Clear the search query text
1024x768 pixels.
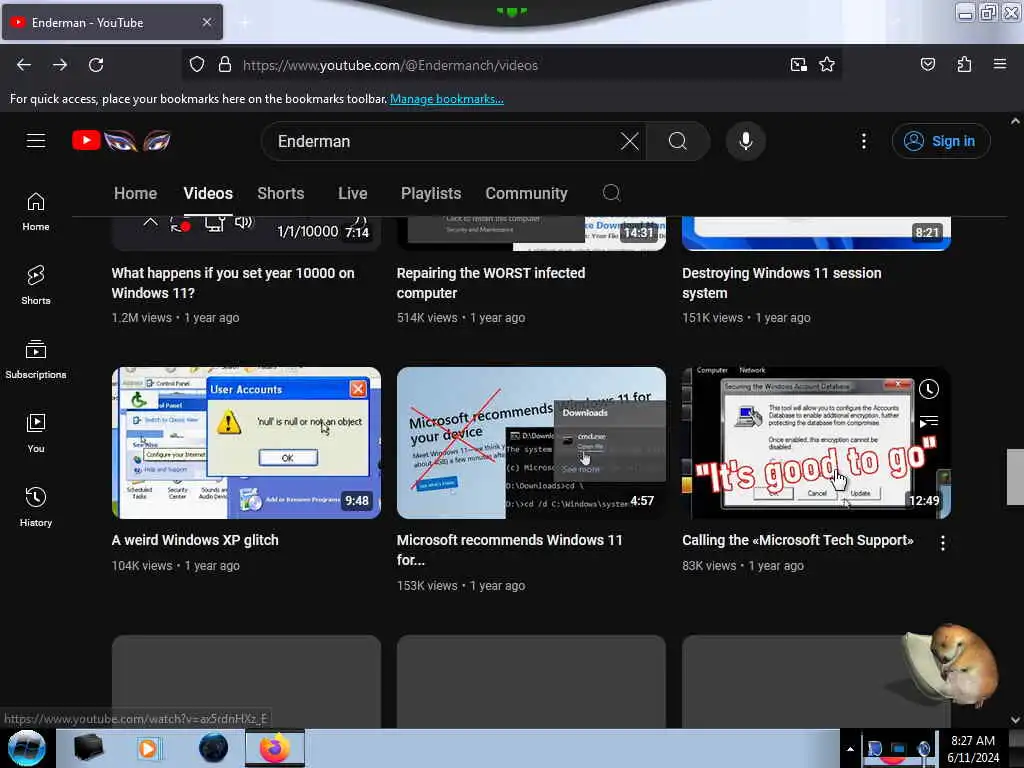pos(630,141)
